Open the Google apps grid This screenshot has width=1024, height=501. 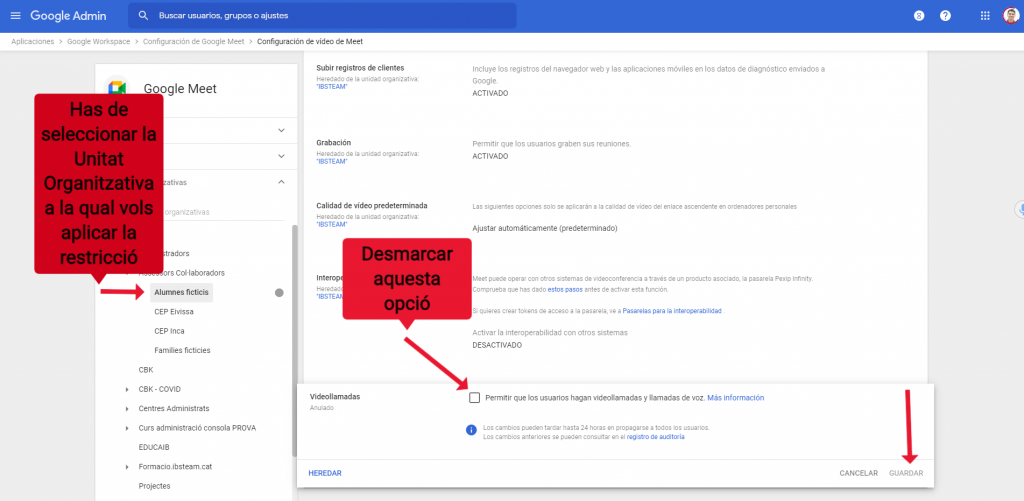pos(985,16)
